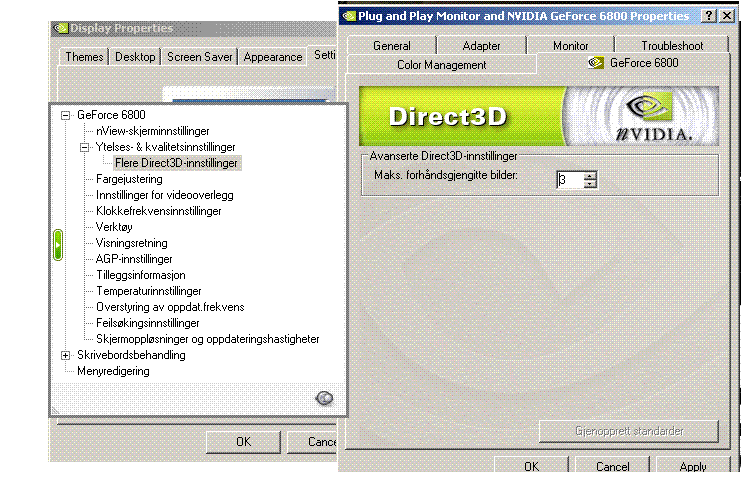The height and width of the screenshot is (480, 745).
Task: Open Screen Saver tab in Display Properties
Action: [200, 57]
